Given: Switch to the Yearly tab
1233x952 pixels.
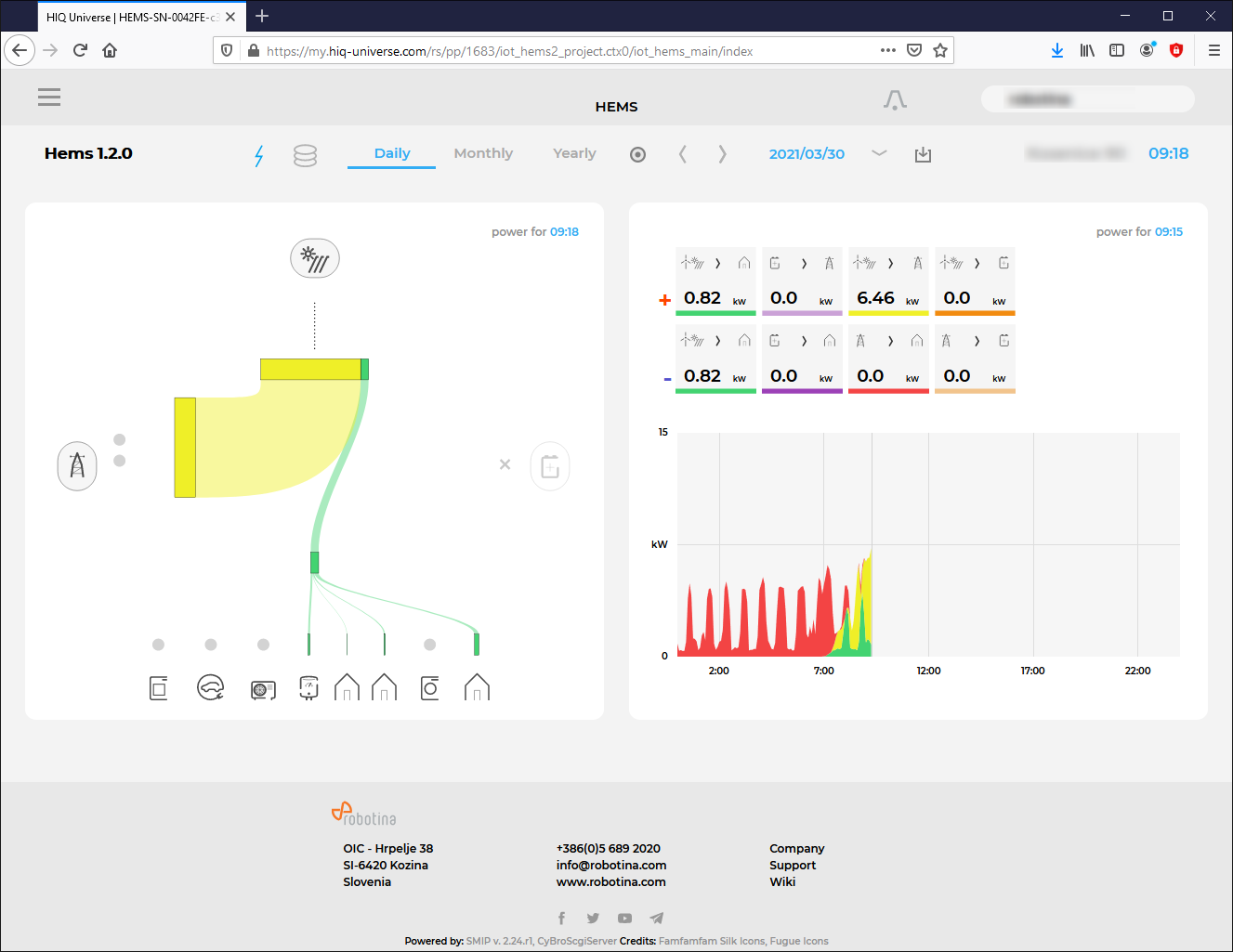Looking at the screenshot, I should point(574,153).
